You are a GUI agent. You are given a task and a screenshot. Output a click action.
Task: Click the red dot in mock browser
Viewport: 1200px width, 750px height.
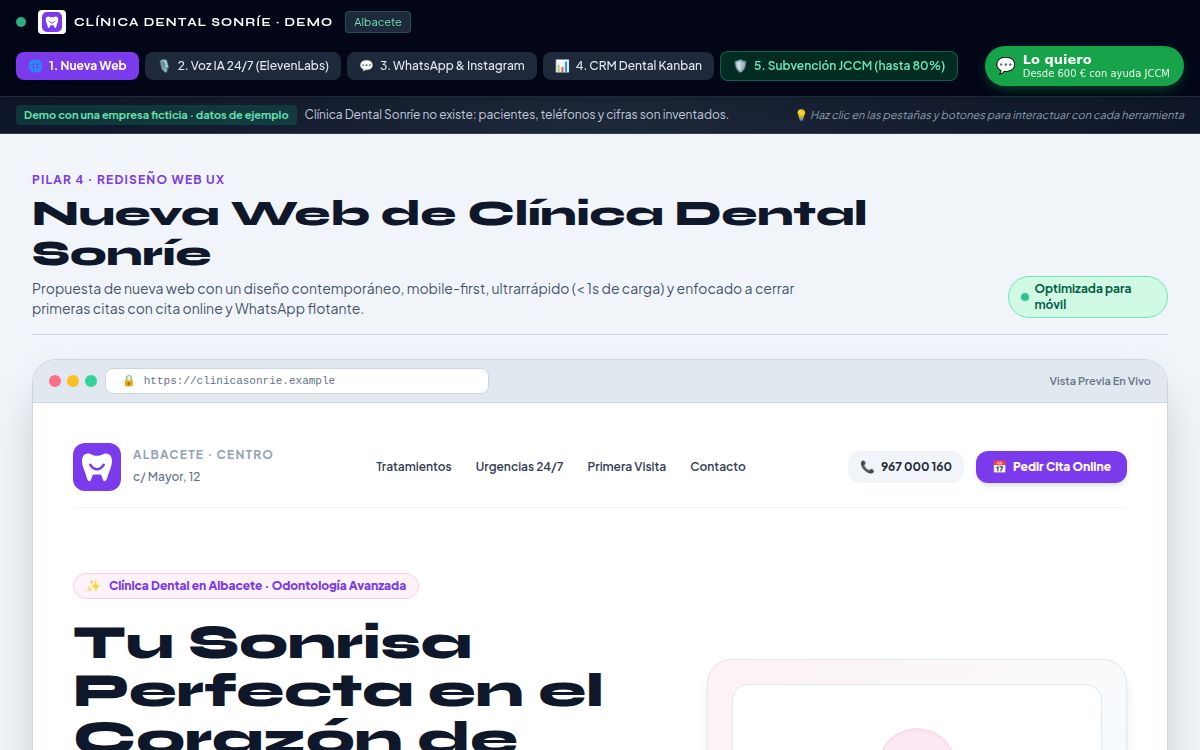[55, 381]
